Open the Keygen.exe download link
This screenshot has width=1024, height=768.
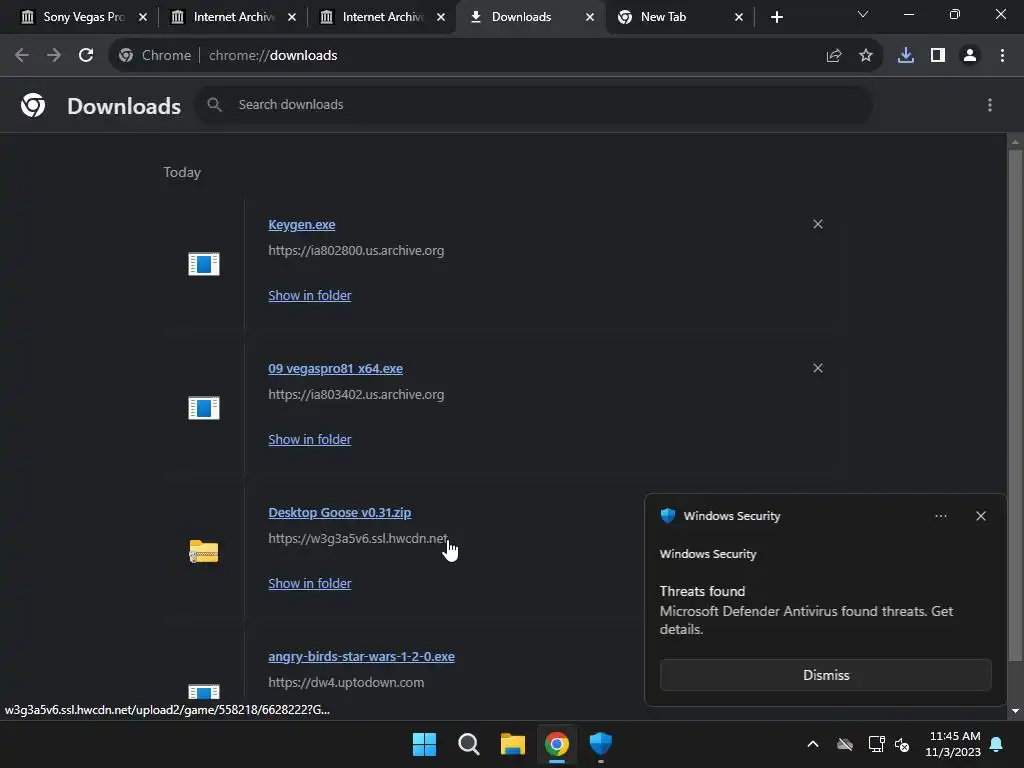pos(302,225)
